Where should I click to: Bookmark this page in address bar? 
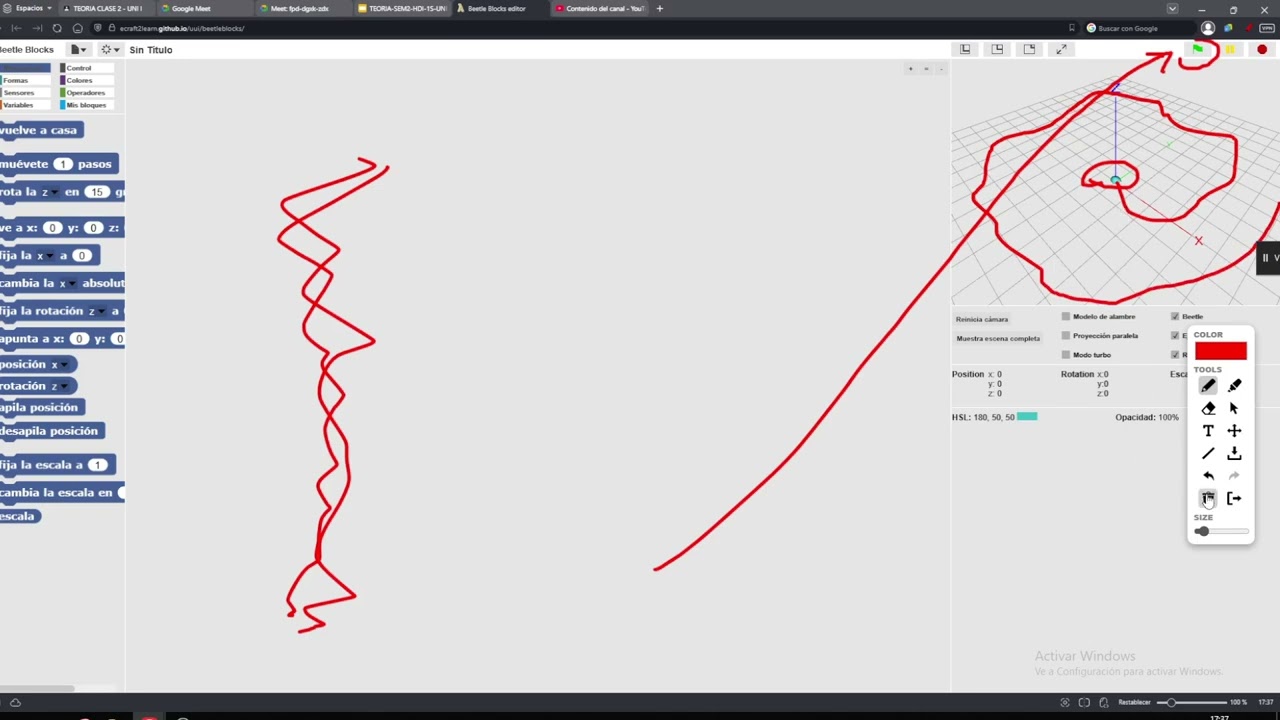point(1072,28)
